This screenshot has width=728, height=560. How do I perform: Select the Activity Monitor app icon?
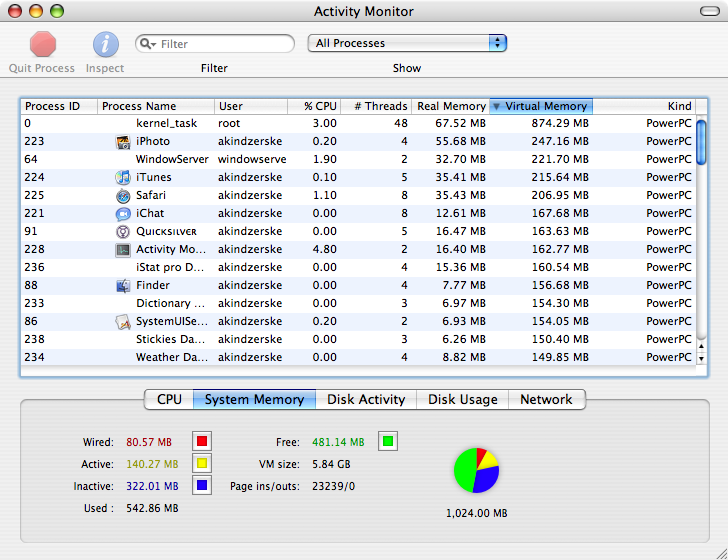coord(123,250)
